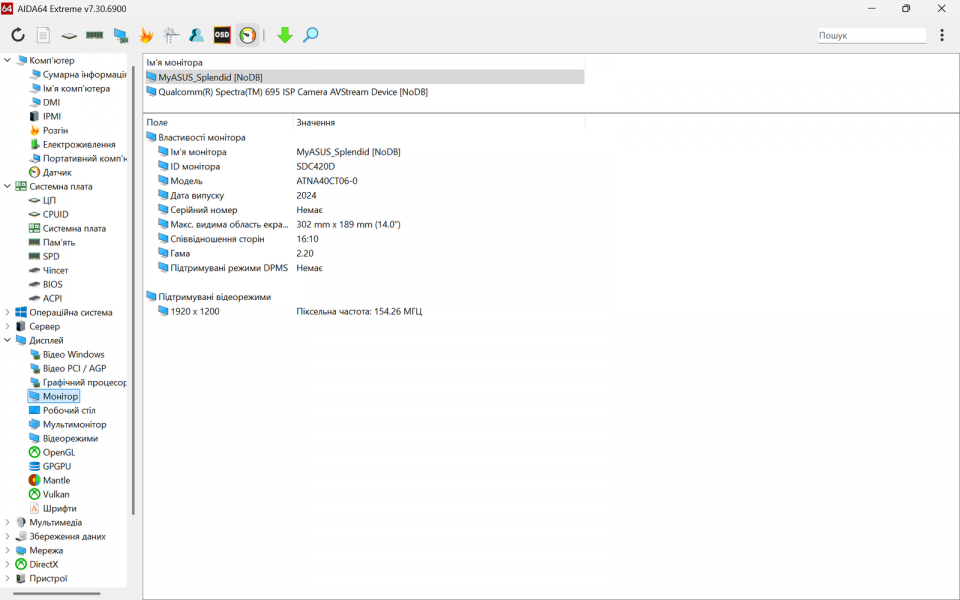
Task: Select the 1920 x 1200 video mode row
Action: click(290, 312)
